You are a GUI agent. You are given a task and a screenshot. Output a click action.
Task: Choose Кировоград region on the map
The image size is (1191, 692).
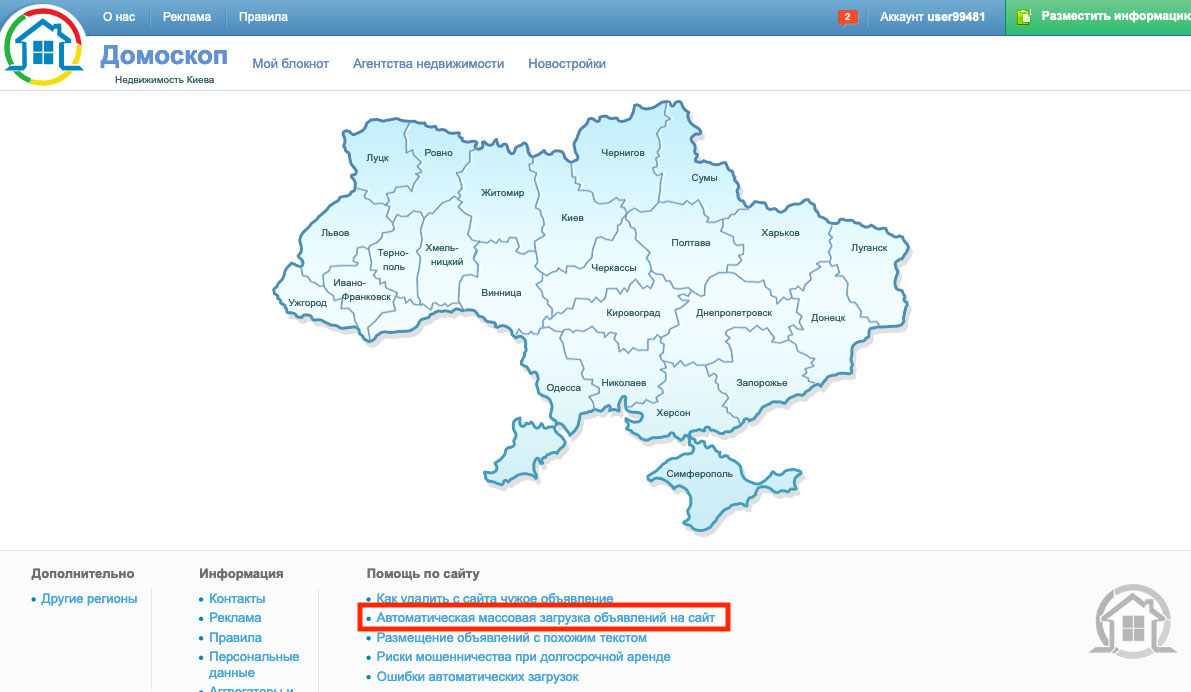pyautogui.click(x=633, y=313)
